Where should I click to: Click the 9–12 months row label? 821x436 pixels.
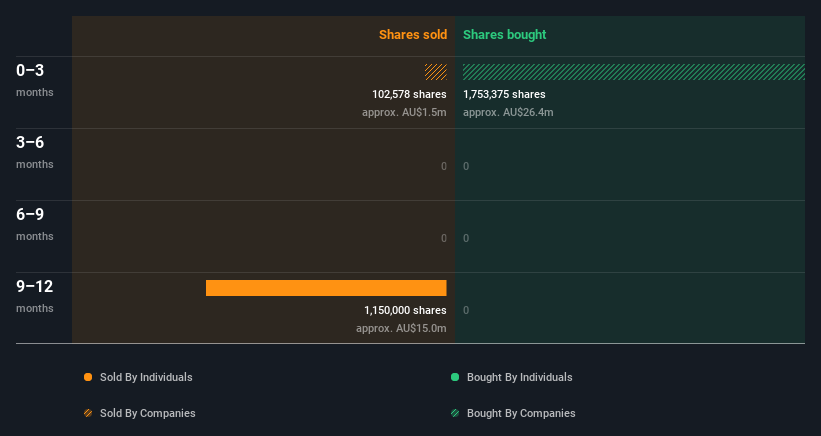coord(35,296)
